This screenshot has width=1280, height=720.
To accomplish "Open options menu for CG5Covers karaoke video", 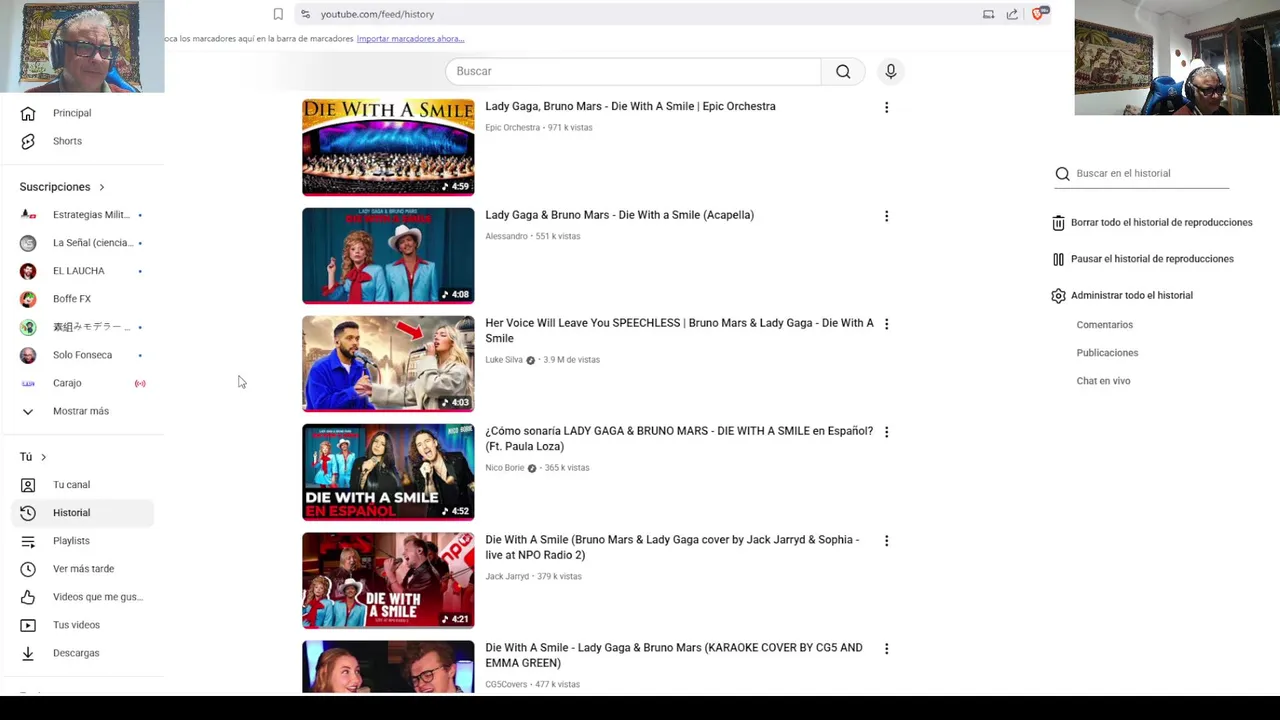I will coord(886,649).
